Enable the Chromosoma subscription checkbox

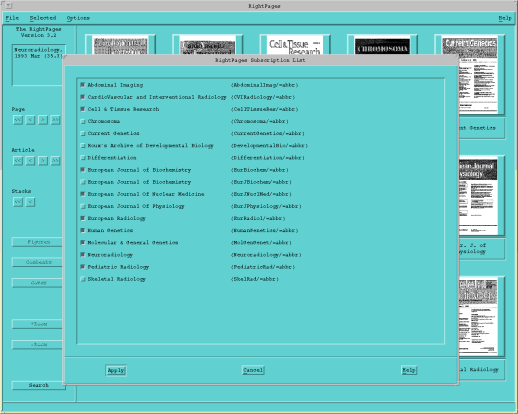[83, 121]
